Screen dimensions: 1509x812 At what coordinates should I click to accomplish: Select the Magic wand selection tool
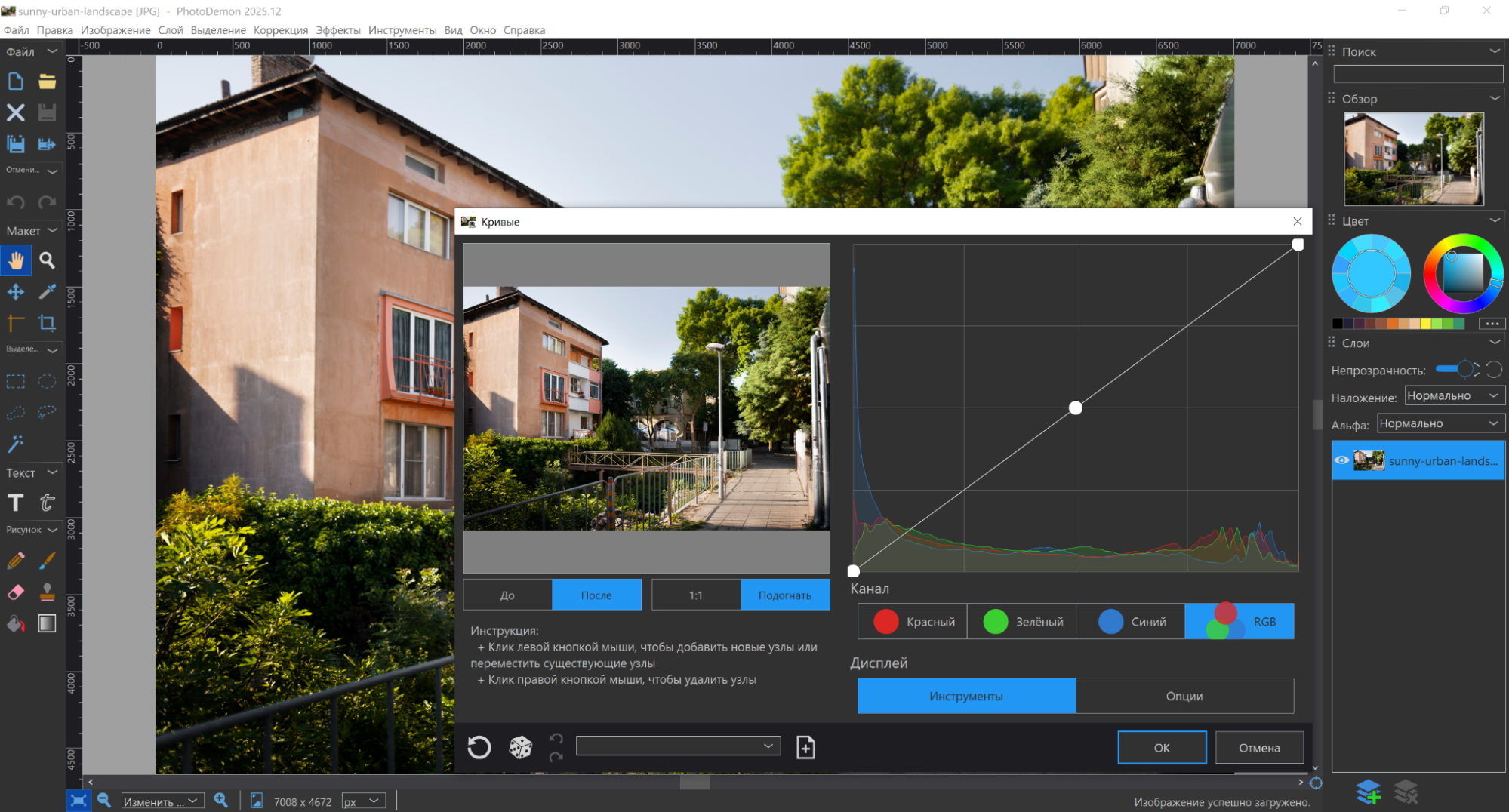[16, 444]
